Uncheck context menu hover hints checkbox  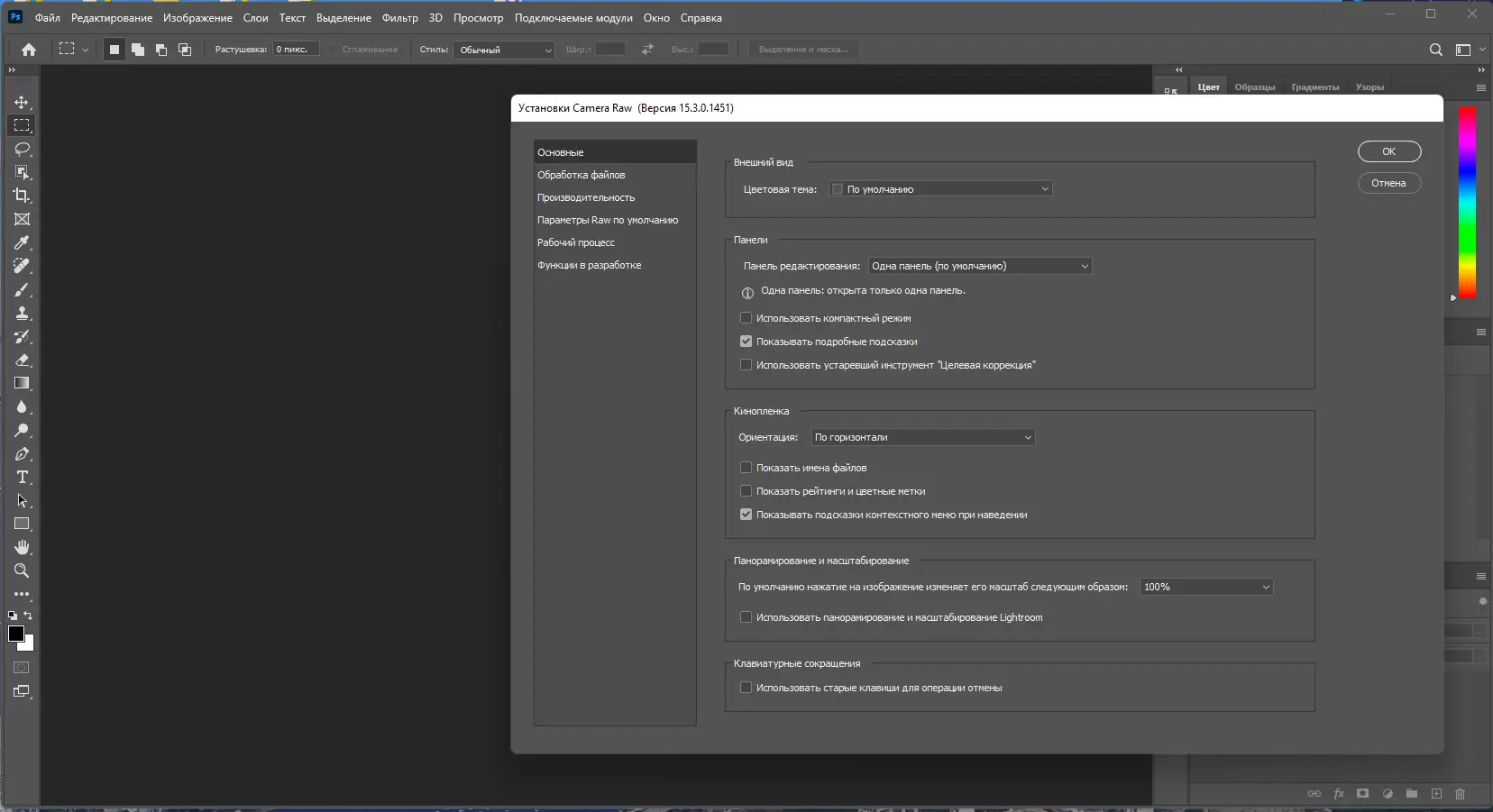point(746,515)
